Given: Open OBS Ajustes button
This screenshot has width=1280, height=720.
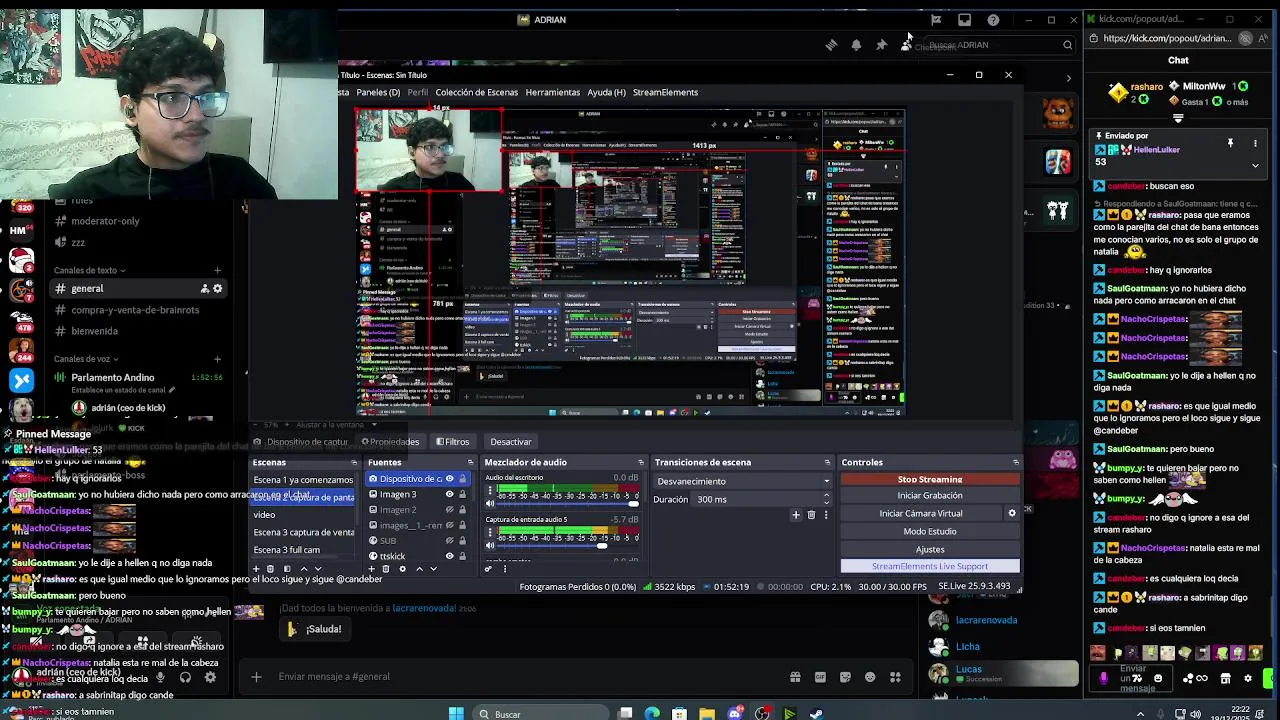Looking at the screenshot, I should coord(930,549).
